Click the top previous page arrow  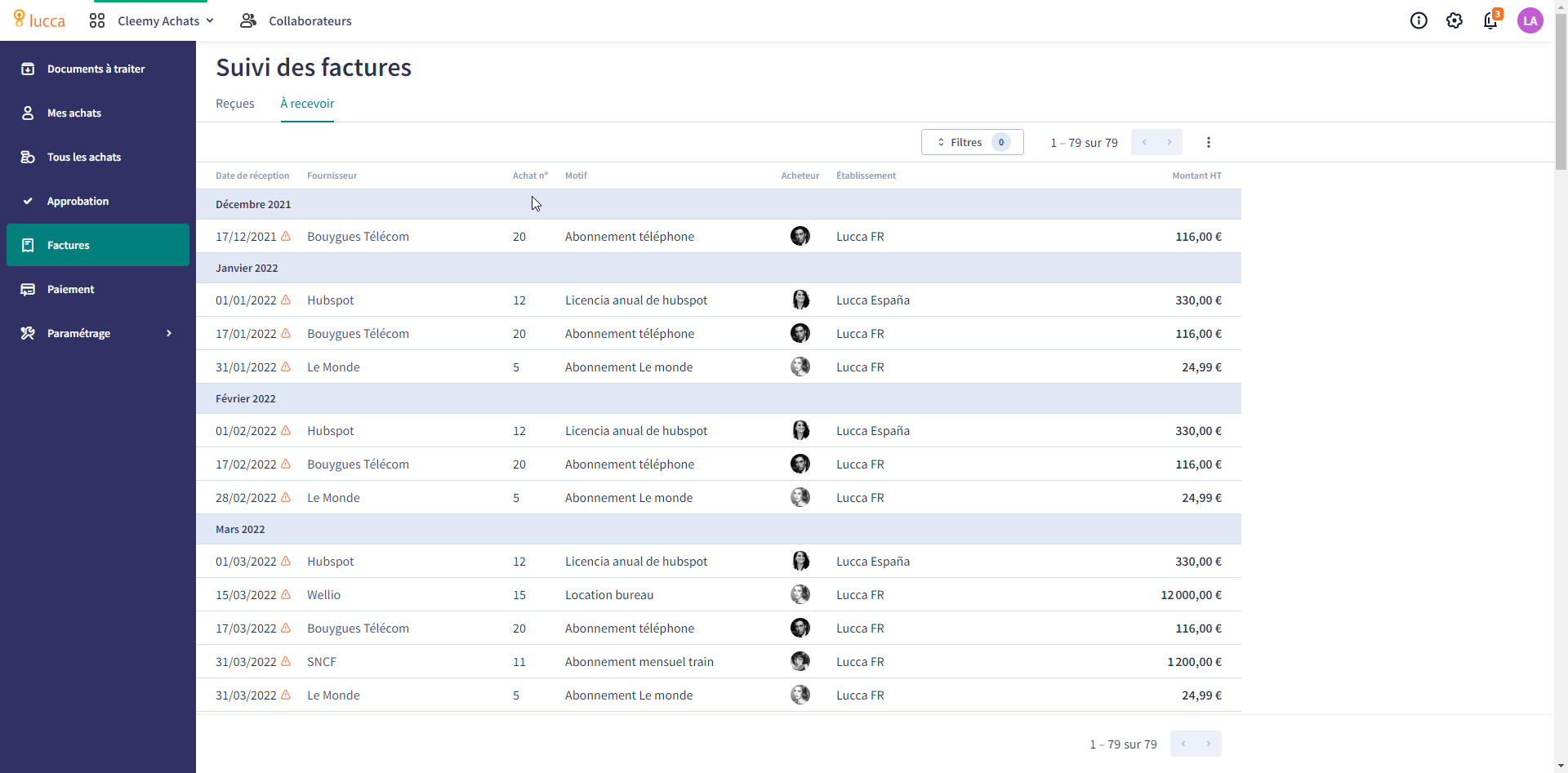[x=1144, y=142]
